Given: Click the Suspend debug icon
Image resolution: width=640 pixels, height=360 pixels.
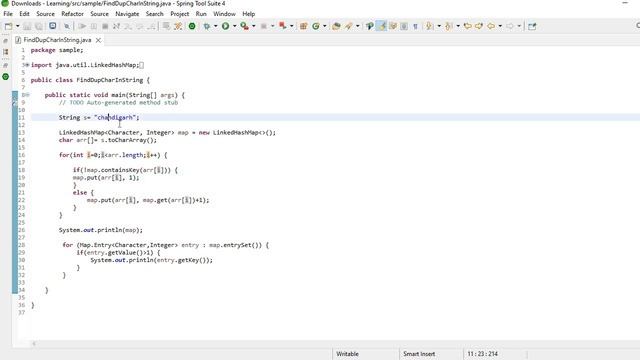Looking at the screenshot, I should tap(93, 26).
